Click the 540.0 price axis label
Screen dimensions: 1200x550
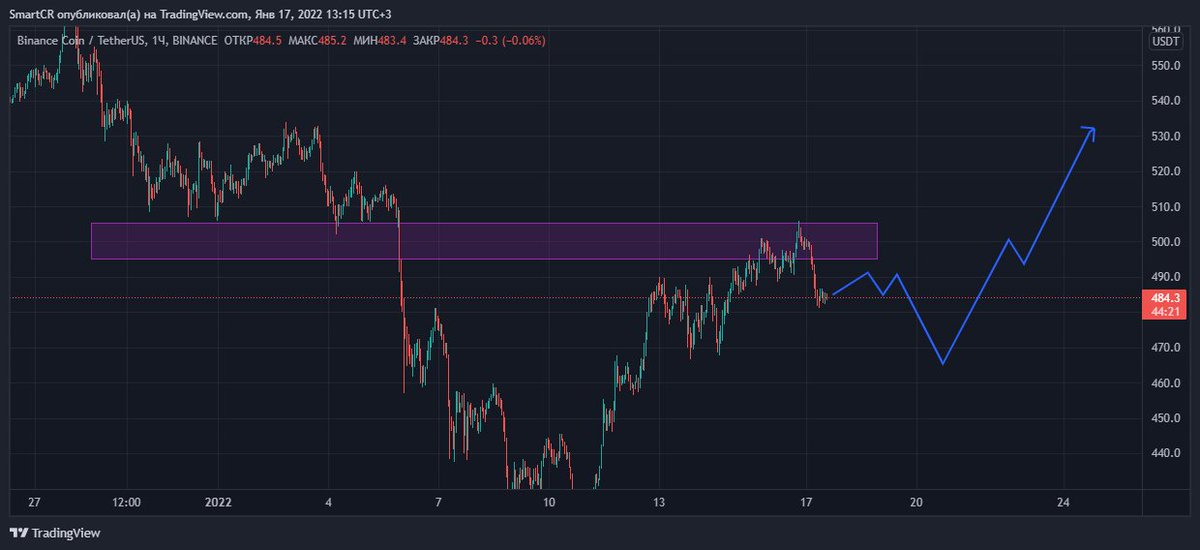[1165, 101]
